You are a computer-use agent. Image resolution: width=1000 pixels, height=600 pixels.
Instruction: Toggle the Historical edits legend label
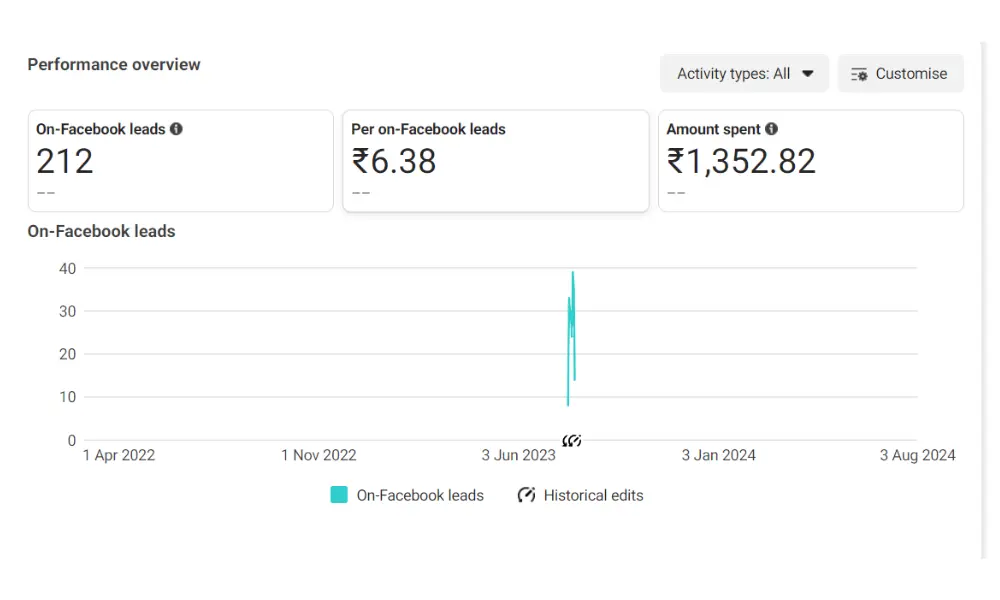(593, 495)
